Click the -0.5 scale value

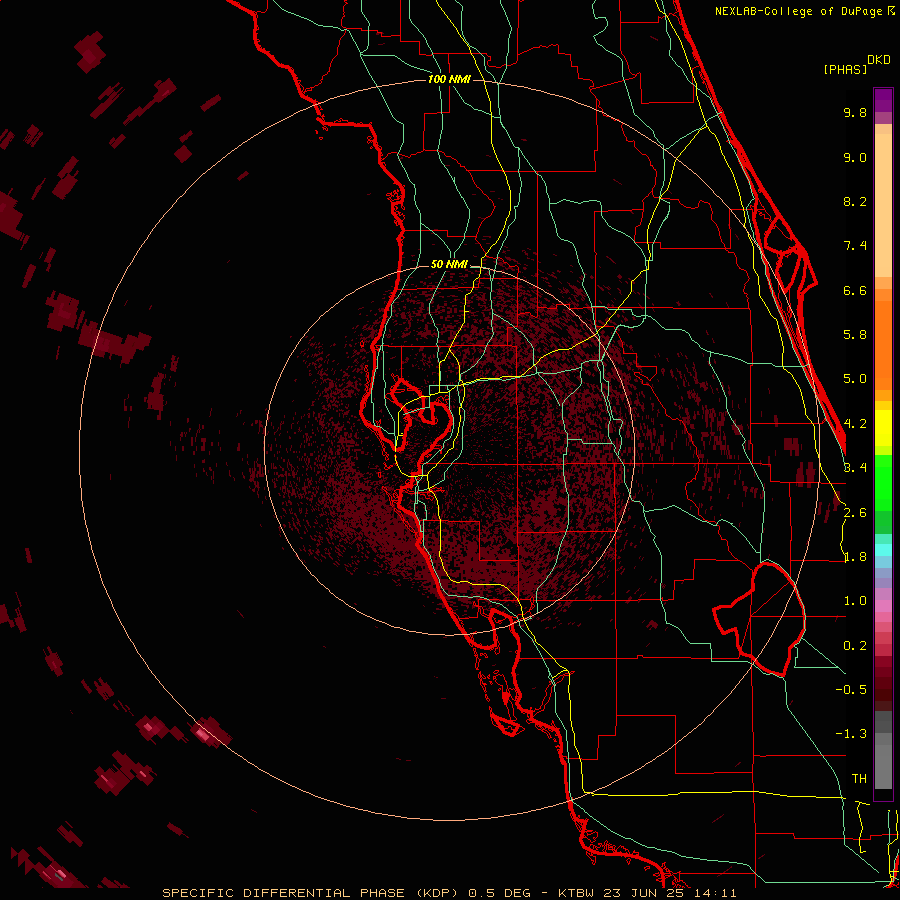coord(851,690)
